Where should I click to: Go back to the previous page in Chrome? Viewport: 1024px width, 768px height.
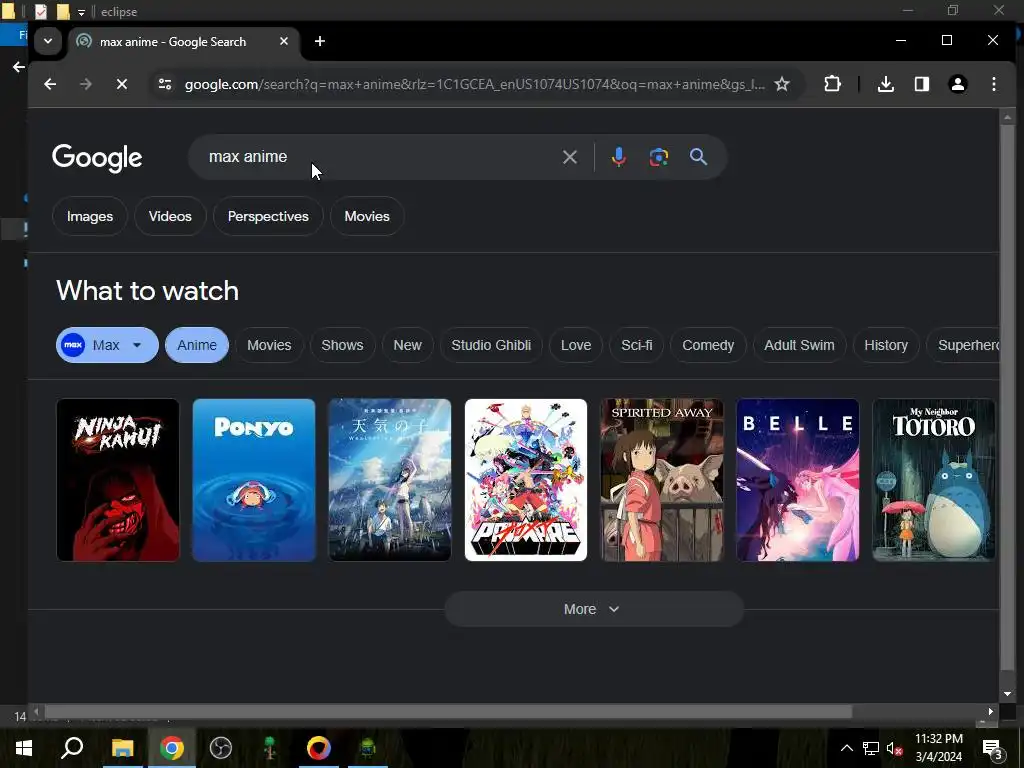[x=50, y=84]
